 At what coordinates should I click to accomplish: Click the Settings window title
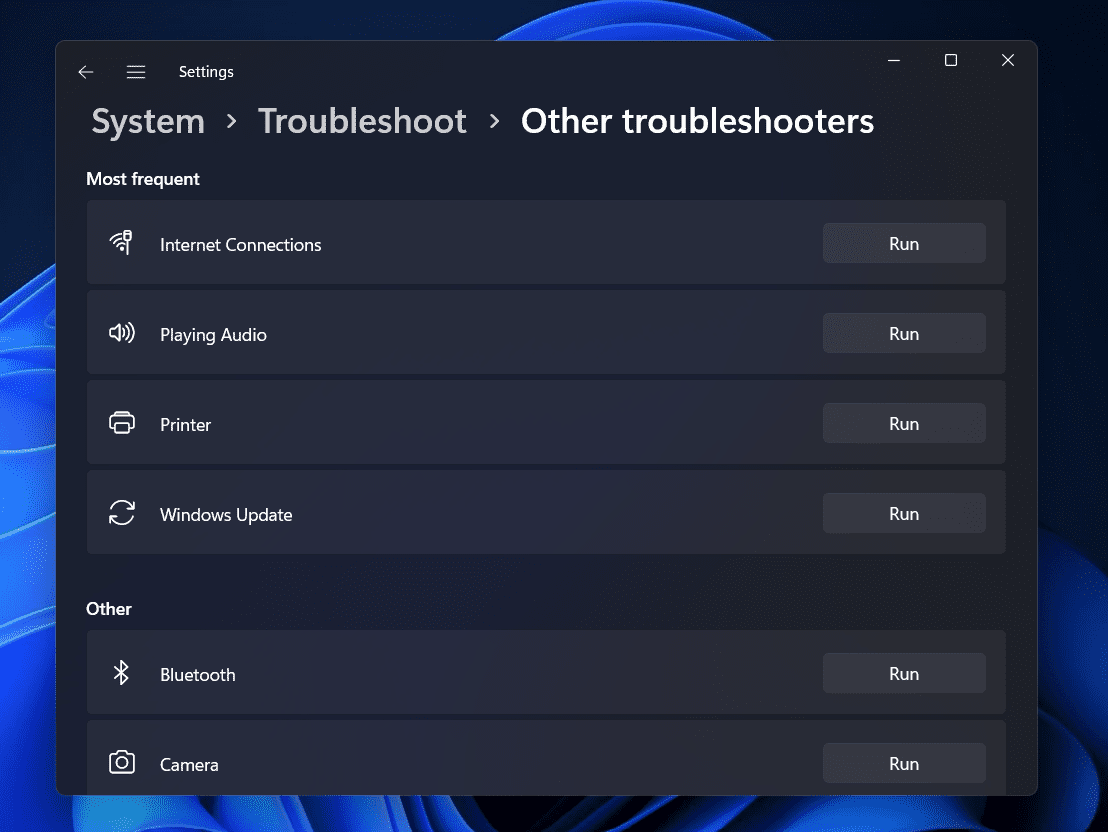(206, 72)
